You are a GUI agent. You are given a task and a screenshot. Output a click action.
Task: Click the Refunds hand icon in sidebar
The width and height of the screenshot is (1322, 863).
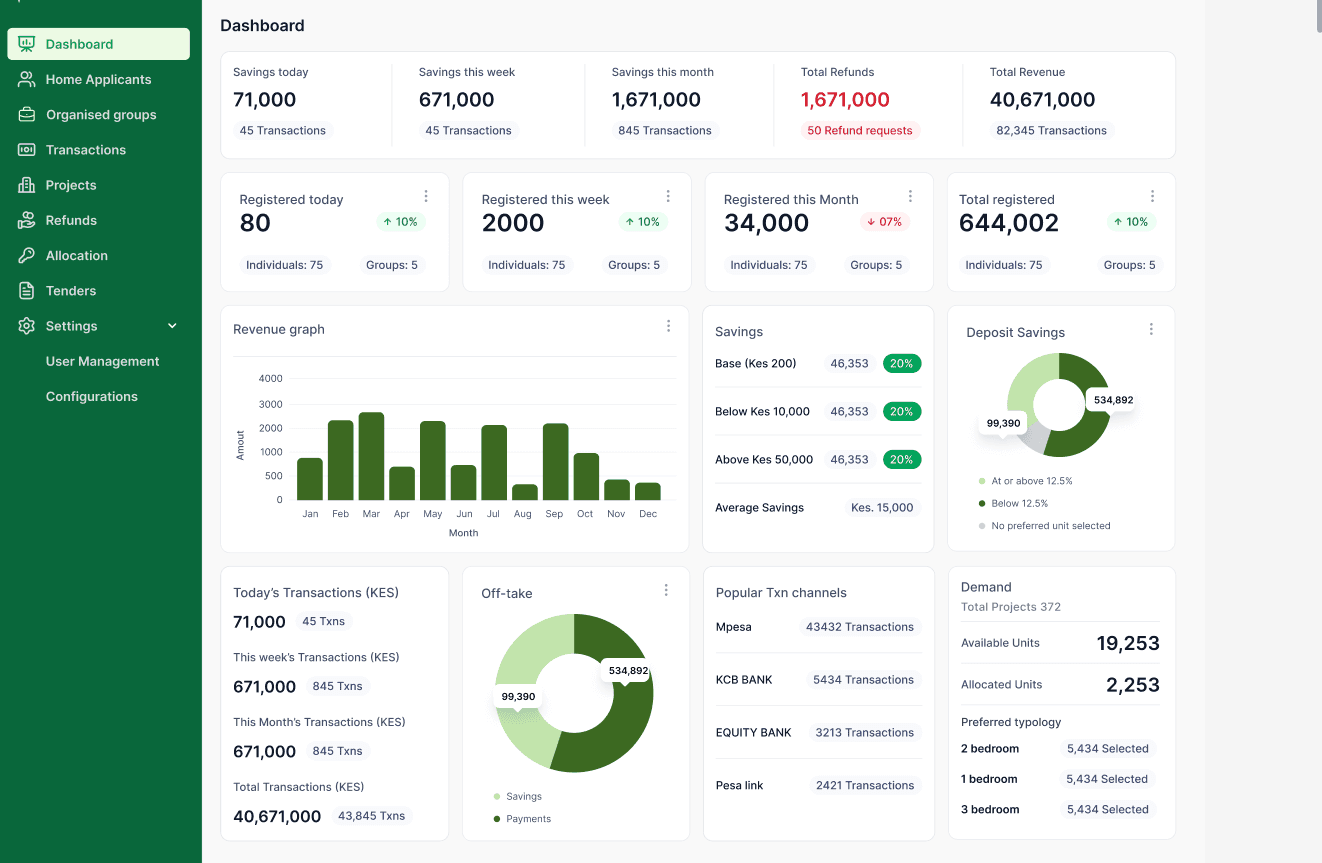27,220
